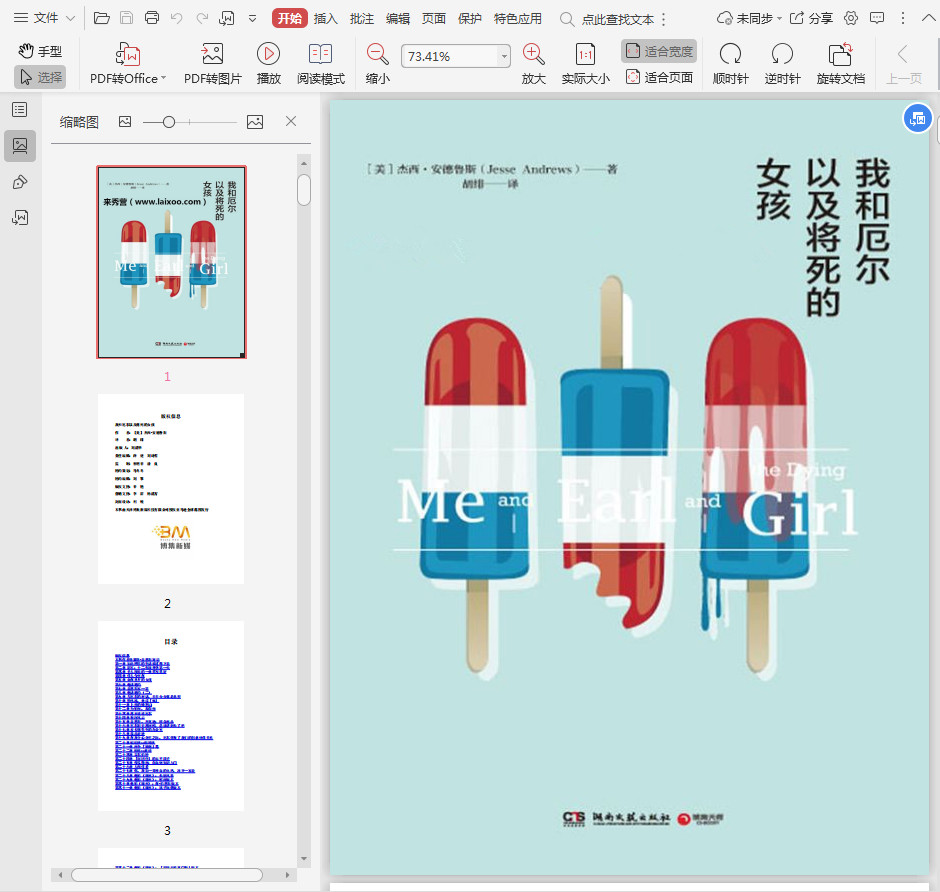The image size is (940, 892).
Task: Click the PDF转图片 tool
Action: [212, 64]
